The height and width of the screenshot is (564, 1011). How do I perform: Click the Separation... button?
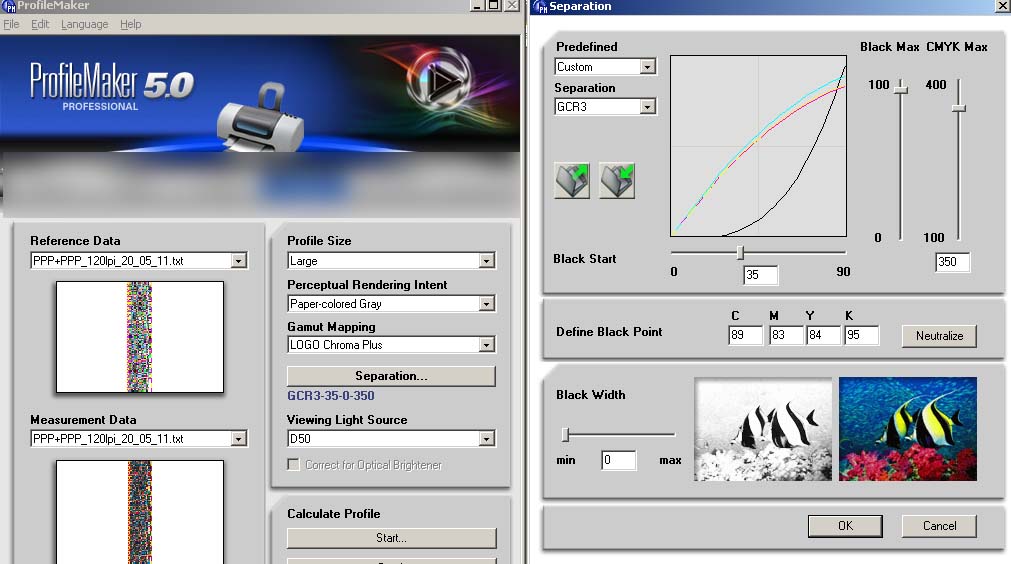391,376
